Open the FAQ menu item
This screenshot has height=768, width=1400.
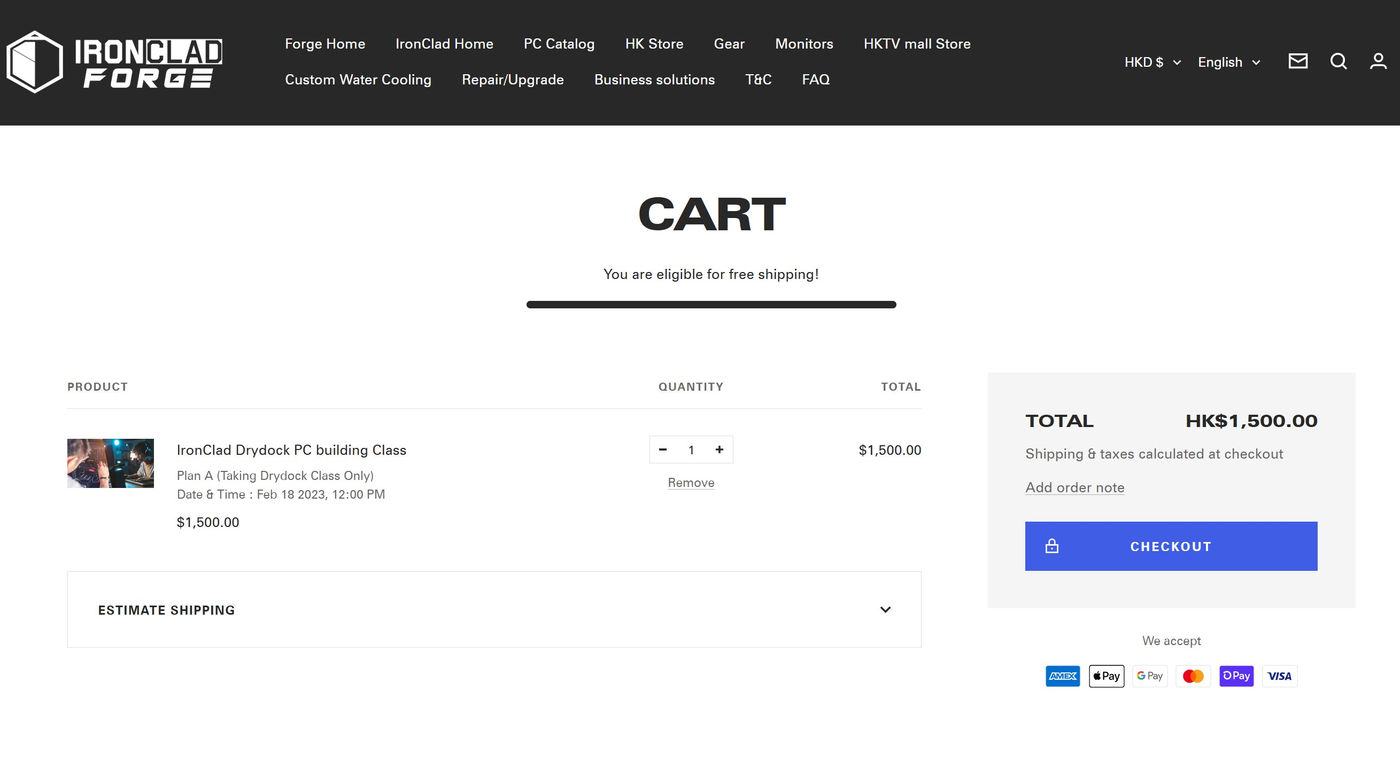click(816, 80)
